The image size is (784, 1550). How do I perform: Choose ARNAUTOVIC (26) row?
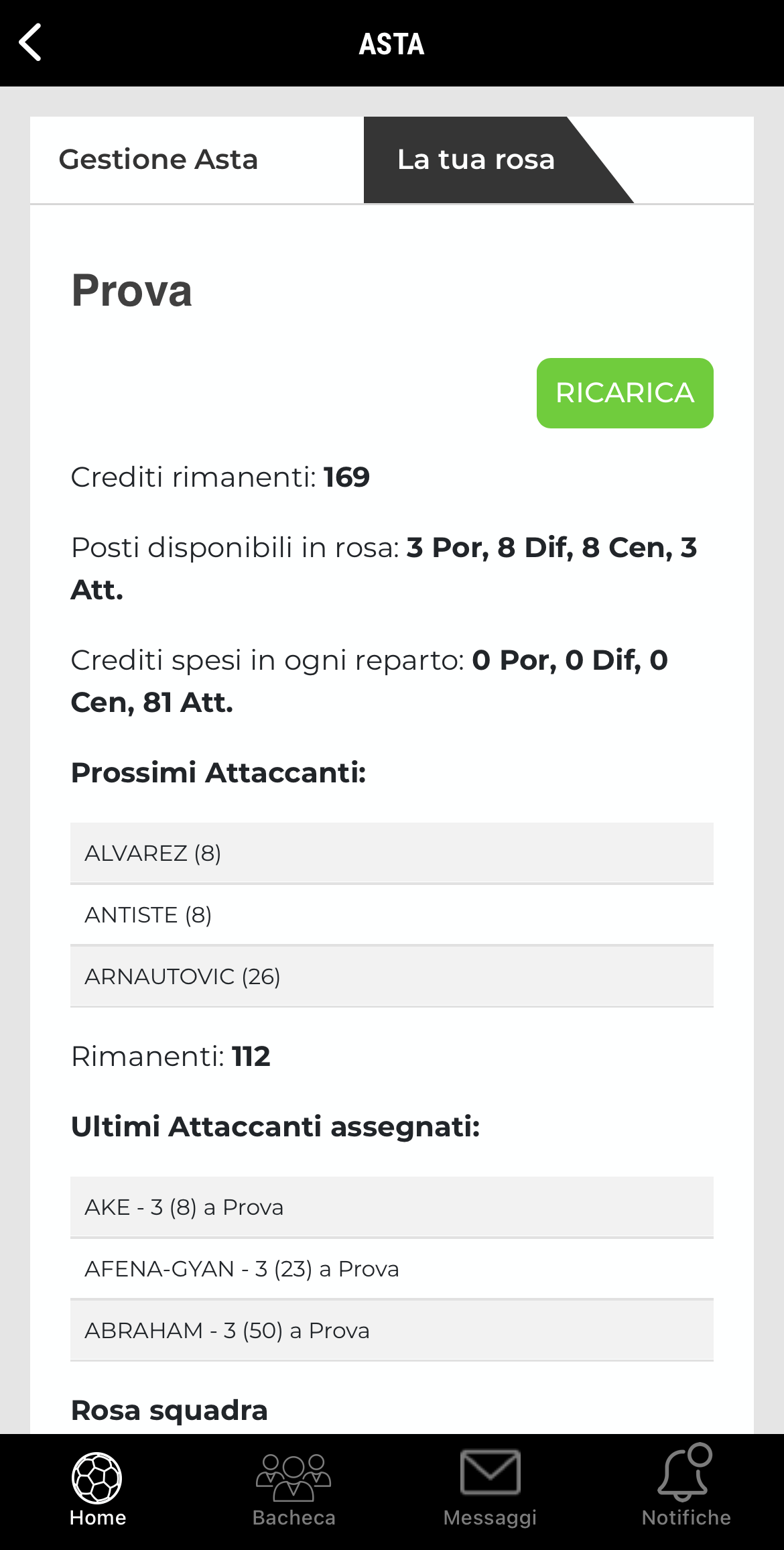[391, 976]
